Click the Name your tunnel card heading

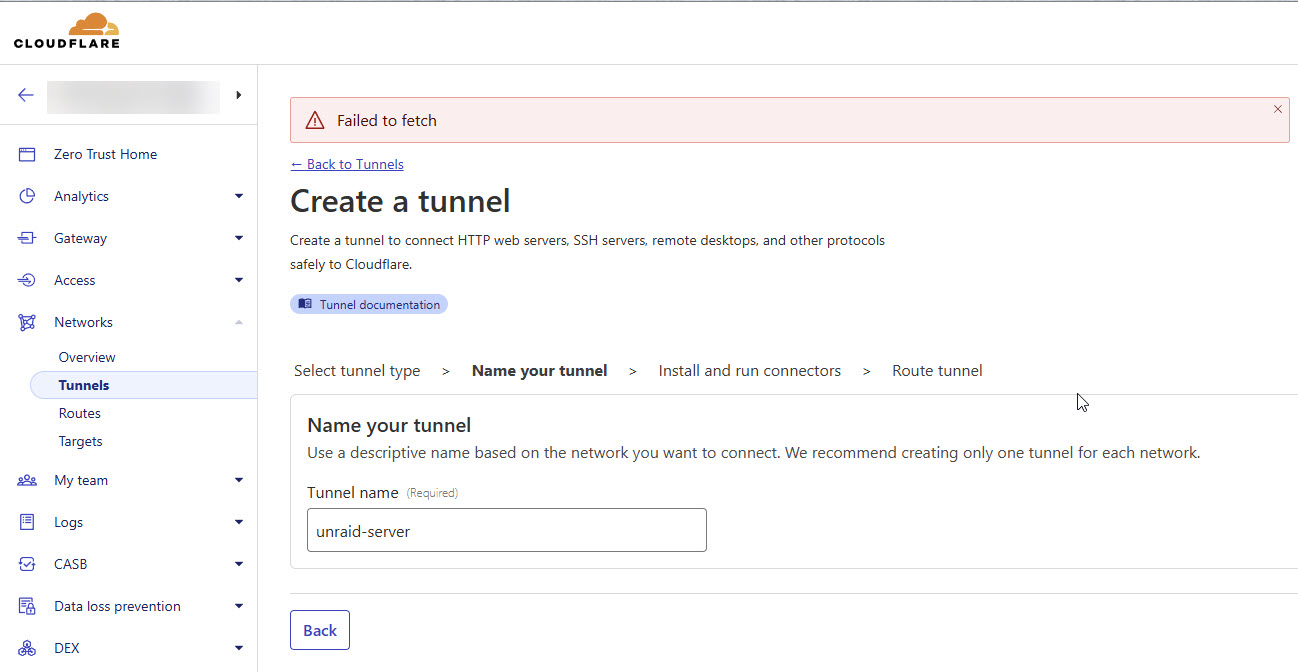tap(389, 425)
